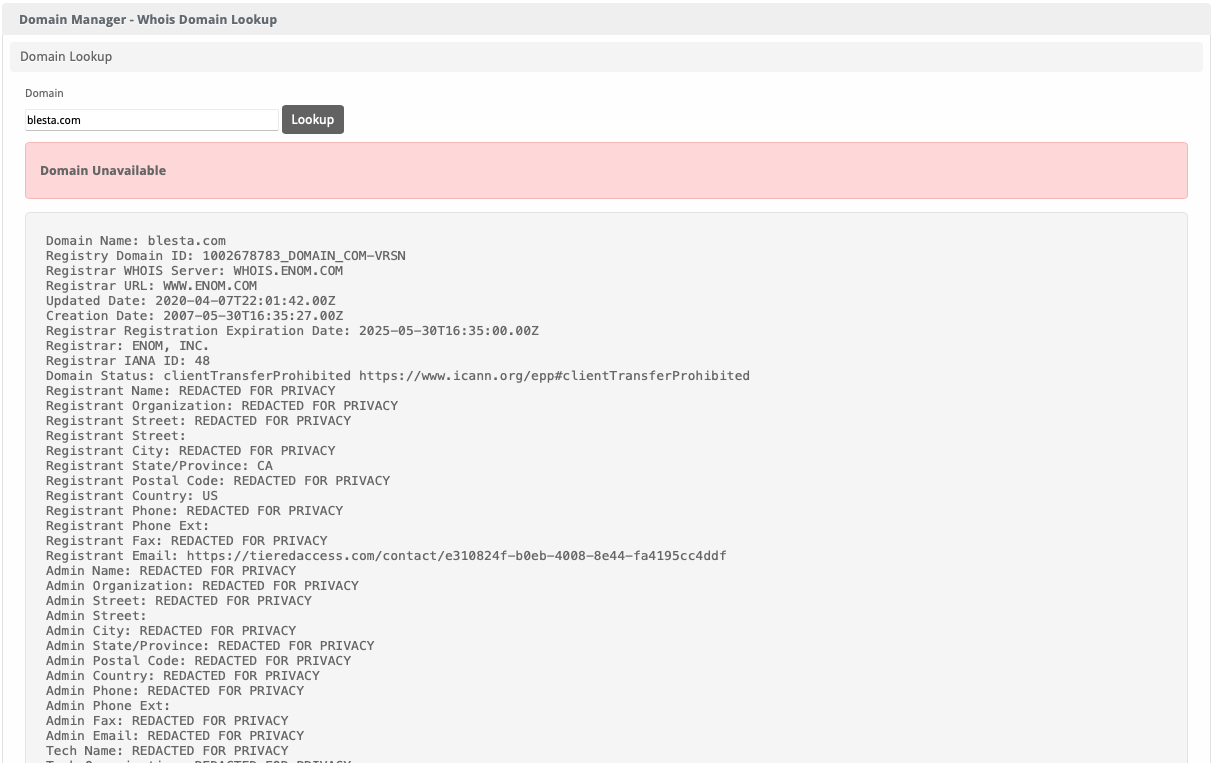Viewport: 1214px width, 763px height.
Task: Click the Domain Manager - Whois Domain Lookup title
Action: tap(148, 19)
